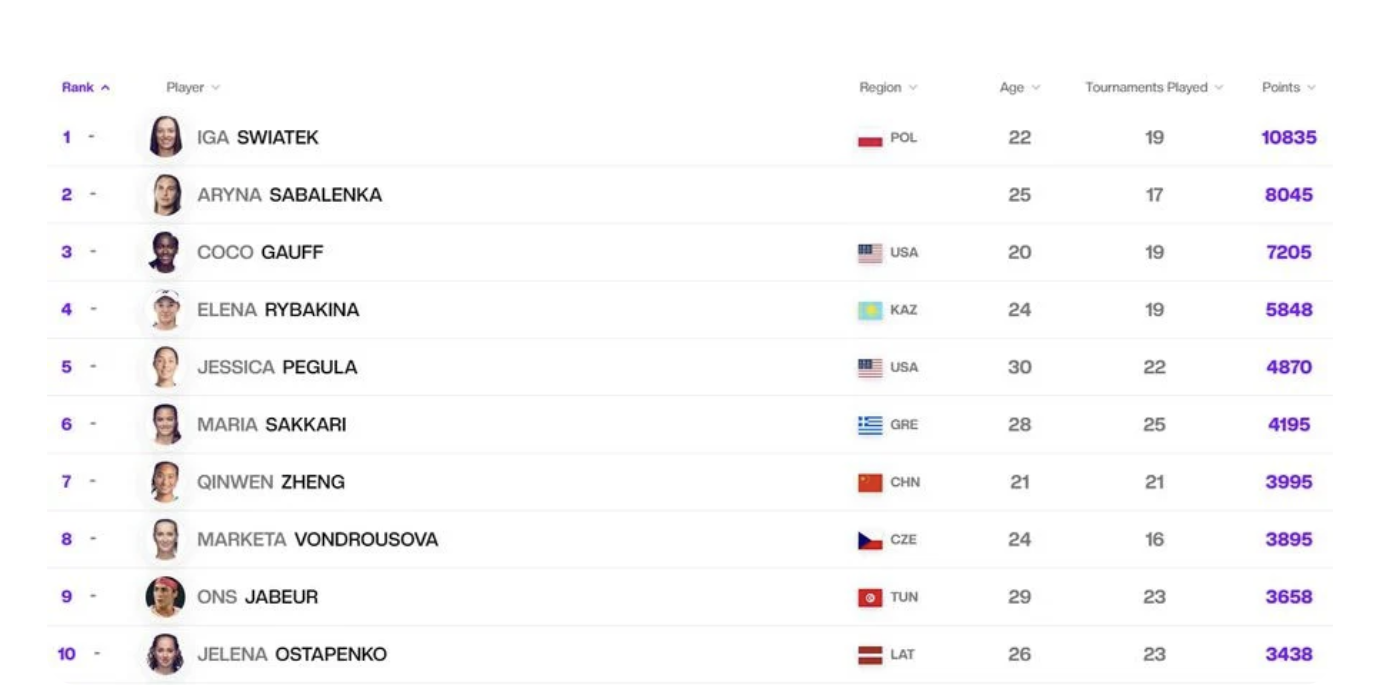The width and height of the screenshot is (1384, 696).
Task: Click Iga Swiatek's points total 10835
Action: pyautogui.click(x=1289, y=138)
